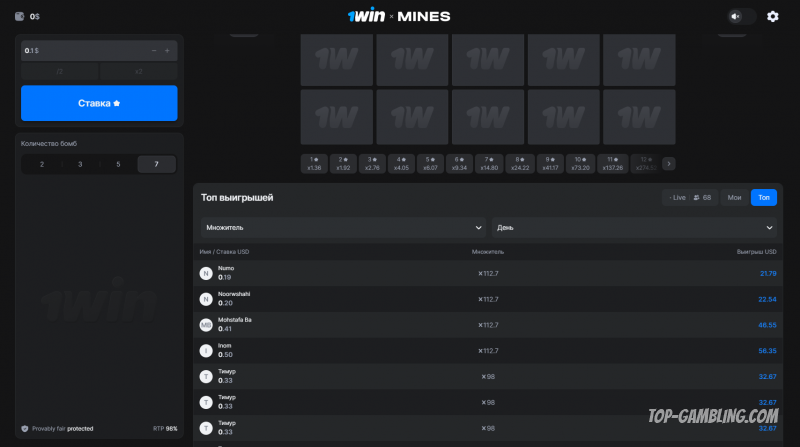Click the player name Inom
Screen dimensions: 800x447
(224, 345)
